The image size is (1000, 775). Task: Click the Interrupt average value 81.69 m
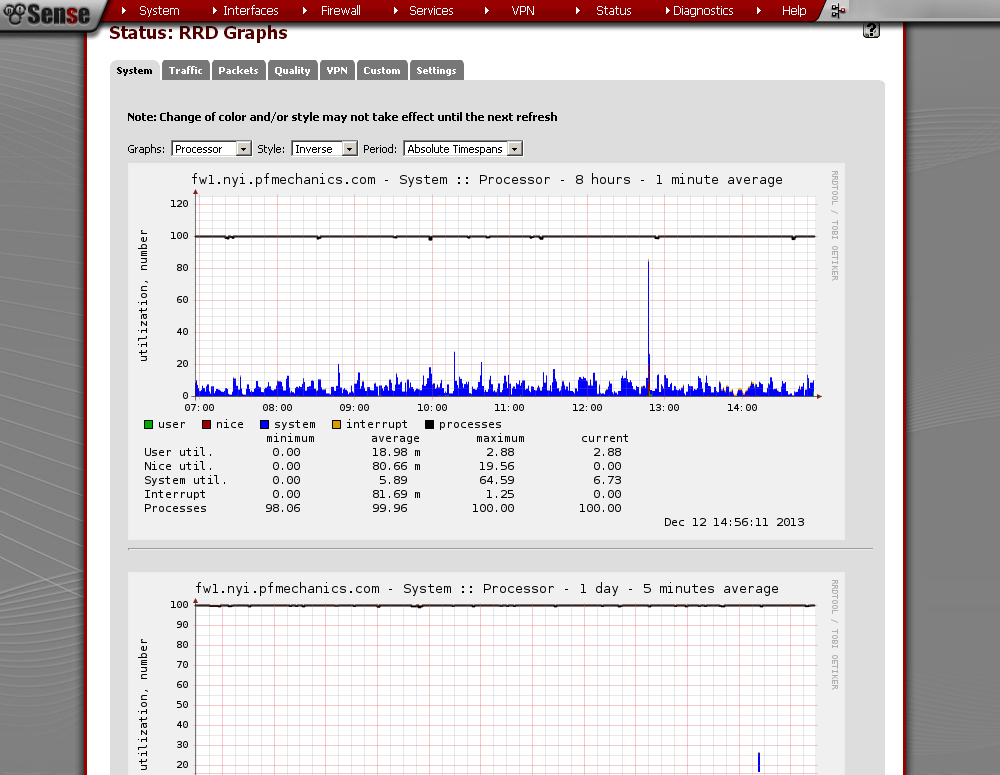(x=396, y=494)
